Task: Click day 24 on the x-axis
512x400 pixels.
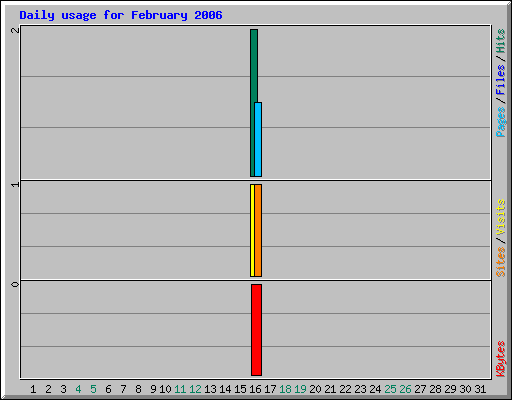Action: click(x=375, y=389)
